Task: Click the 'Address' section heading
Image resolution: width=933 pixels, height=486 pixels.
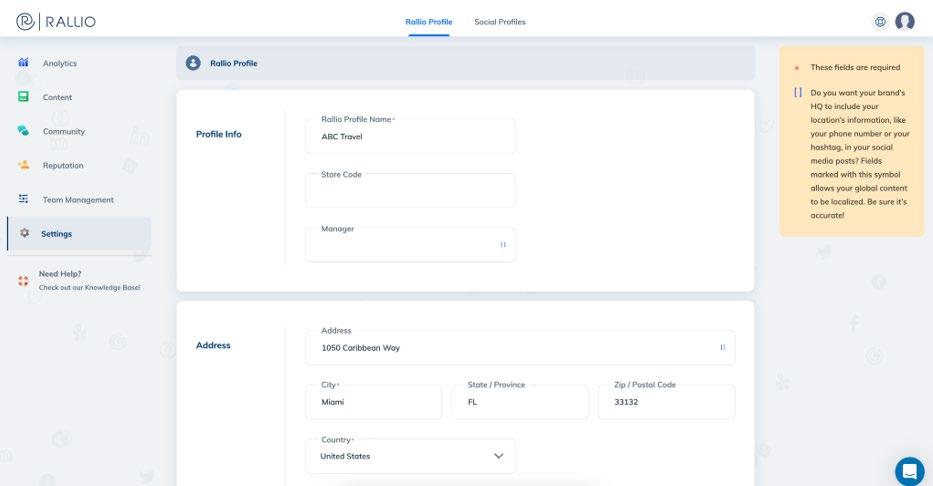Action: (213, 345)
